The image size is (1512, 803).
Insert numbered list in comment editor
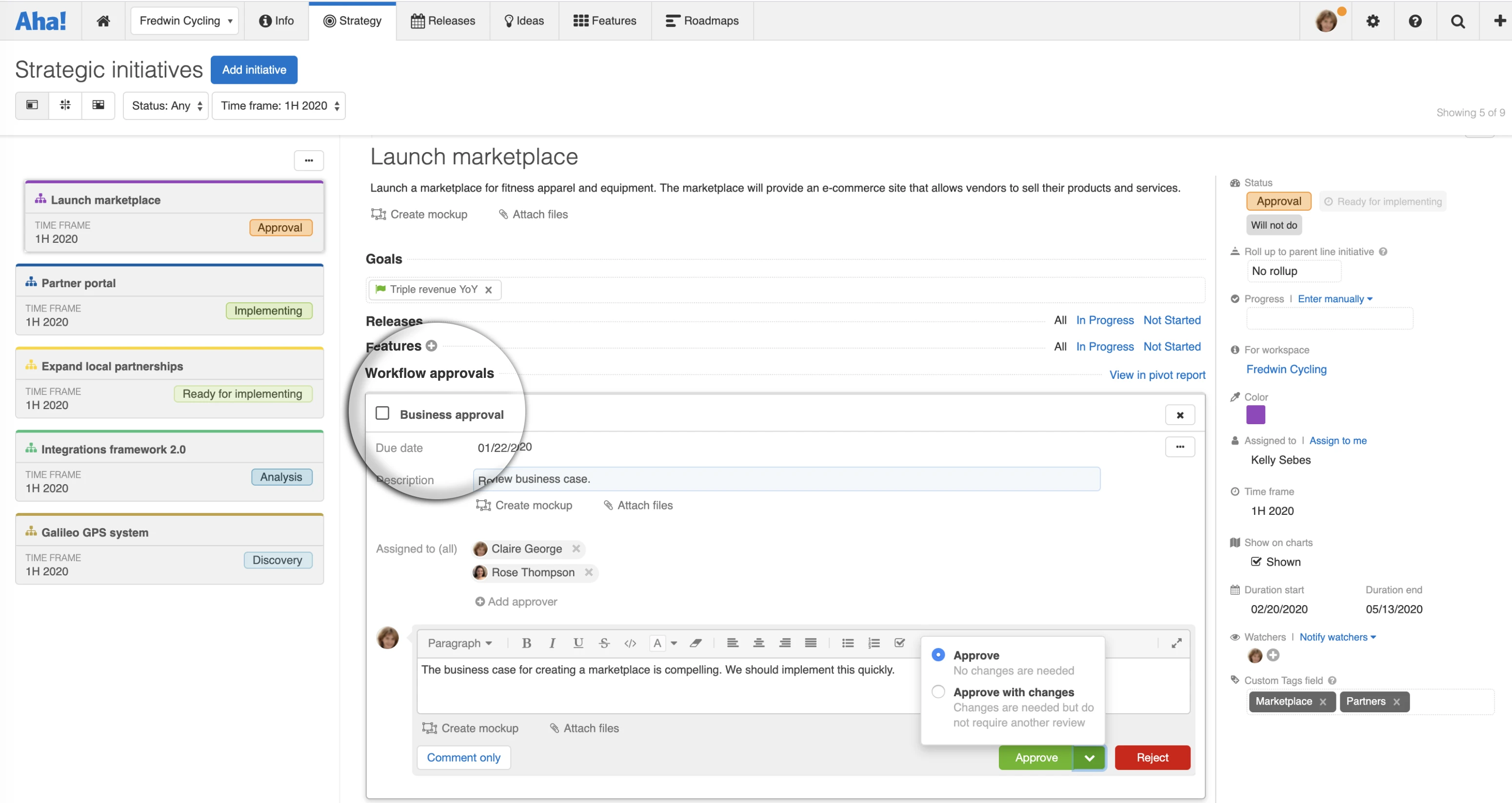(874, 644)
